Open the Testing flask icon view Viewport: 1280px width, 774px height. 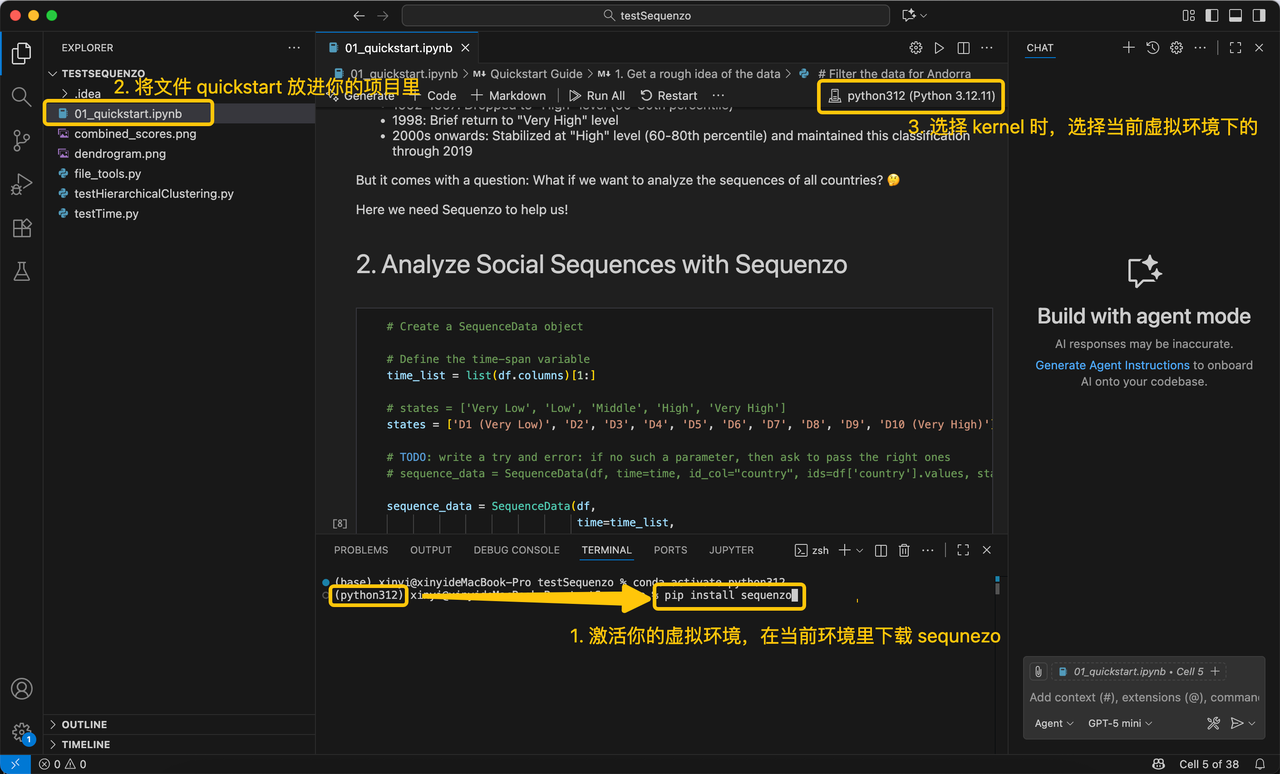[x=21, y=271]
